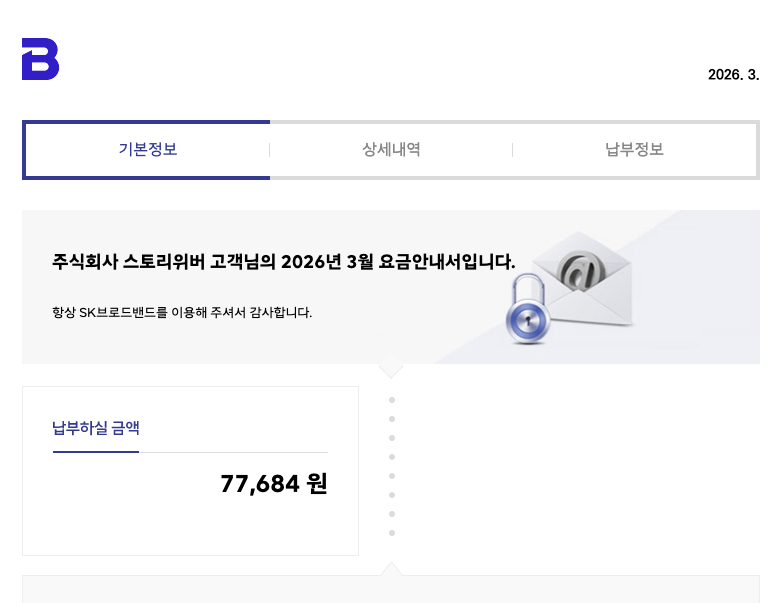This screenshot has width=779, height=603.
Task: Click the dotted vertical divider
Action: click(x=391, y=466)
